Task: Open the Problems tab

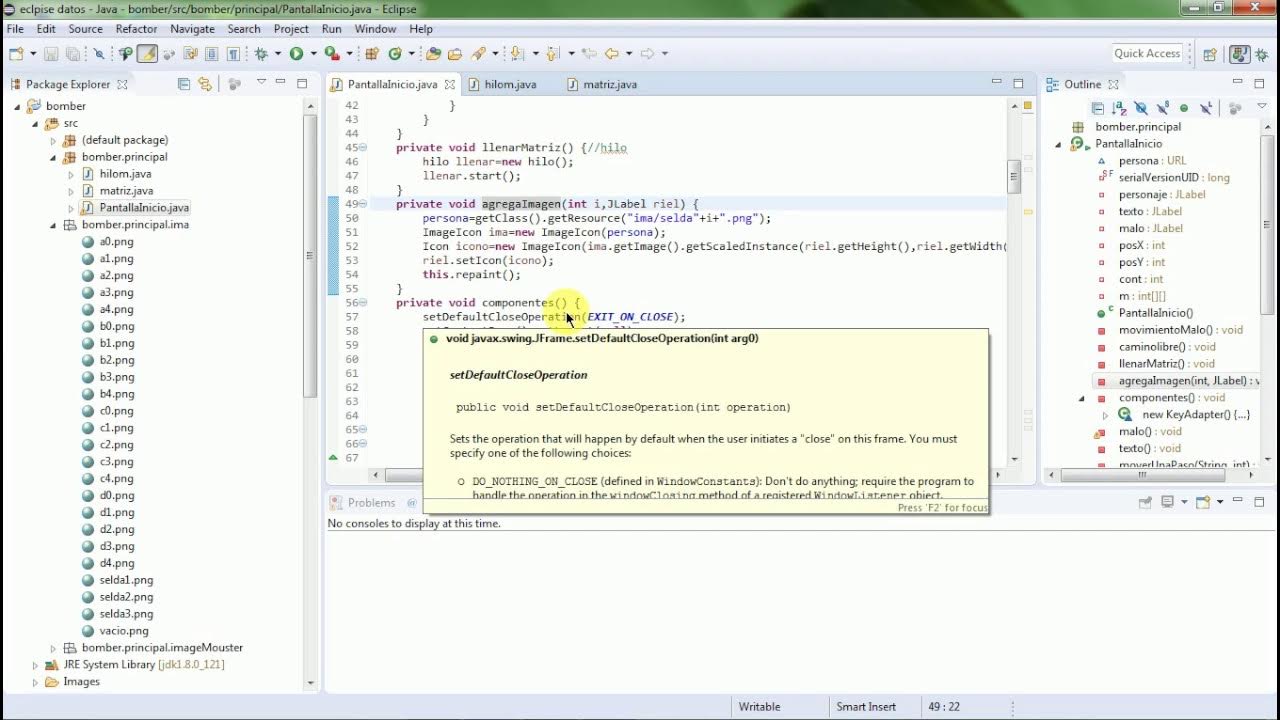Action: [x=371, y=502]
